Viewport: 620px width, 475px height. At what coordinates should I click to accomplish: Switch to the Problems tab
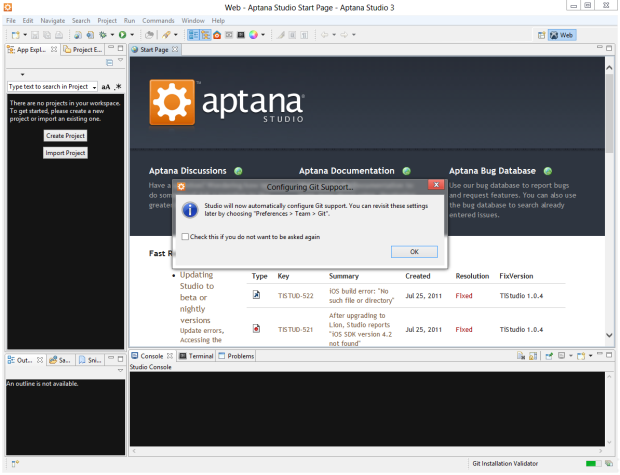236,356
